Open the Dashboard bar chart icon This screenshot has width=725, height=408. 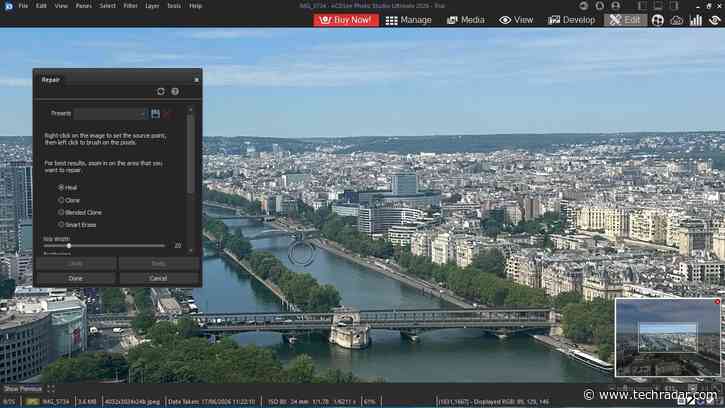click(x=696, y=20)
